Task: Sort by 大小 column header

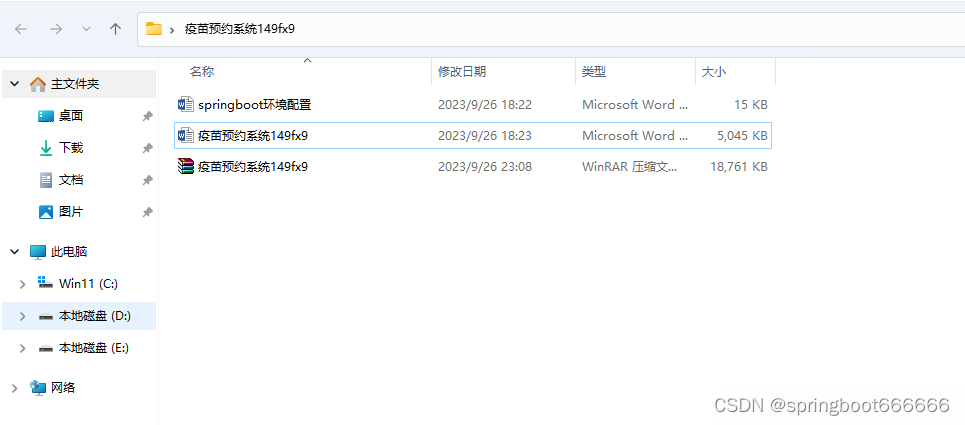Action: (x=714, y=72)
